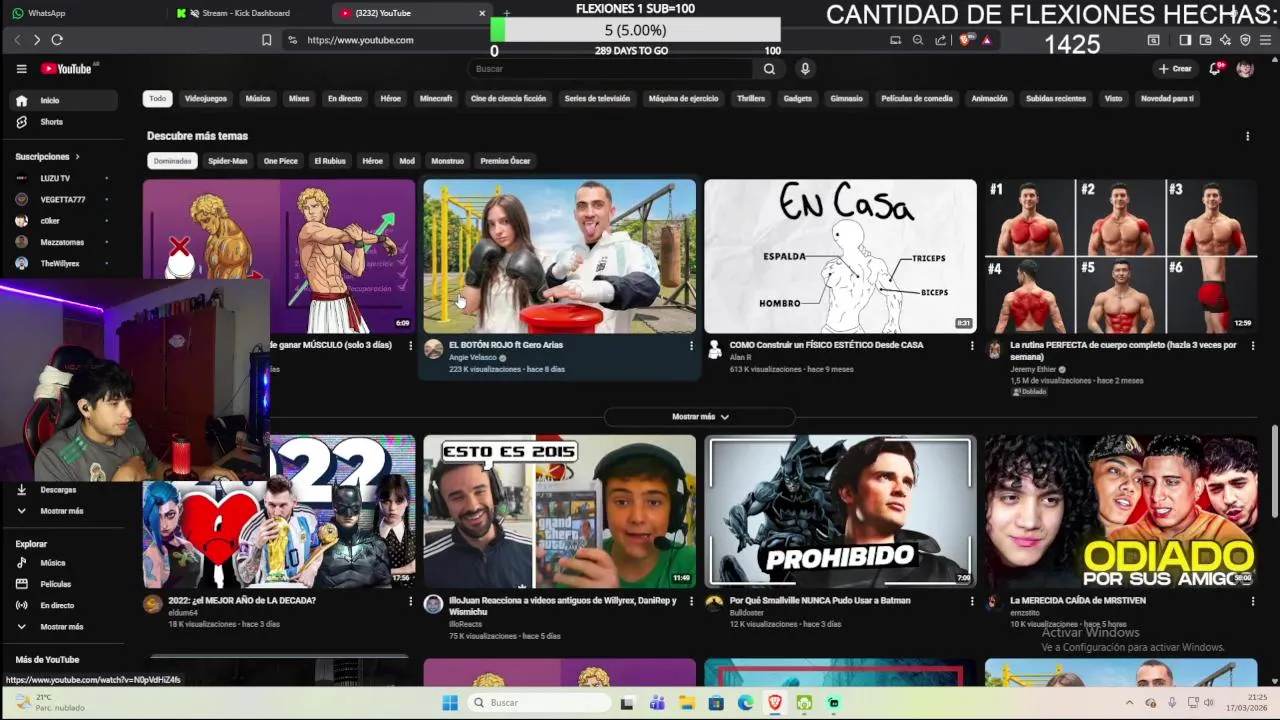The image size is (1280, 720).
Task: Select the Todo filter chip
Action: [158, 99]
